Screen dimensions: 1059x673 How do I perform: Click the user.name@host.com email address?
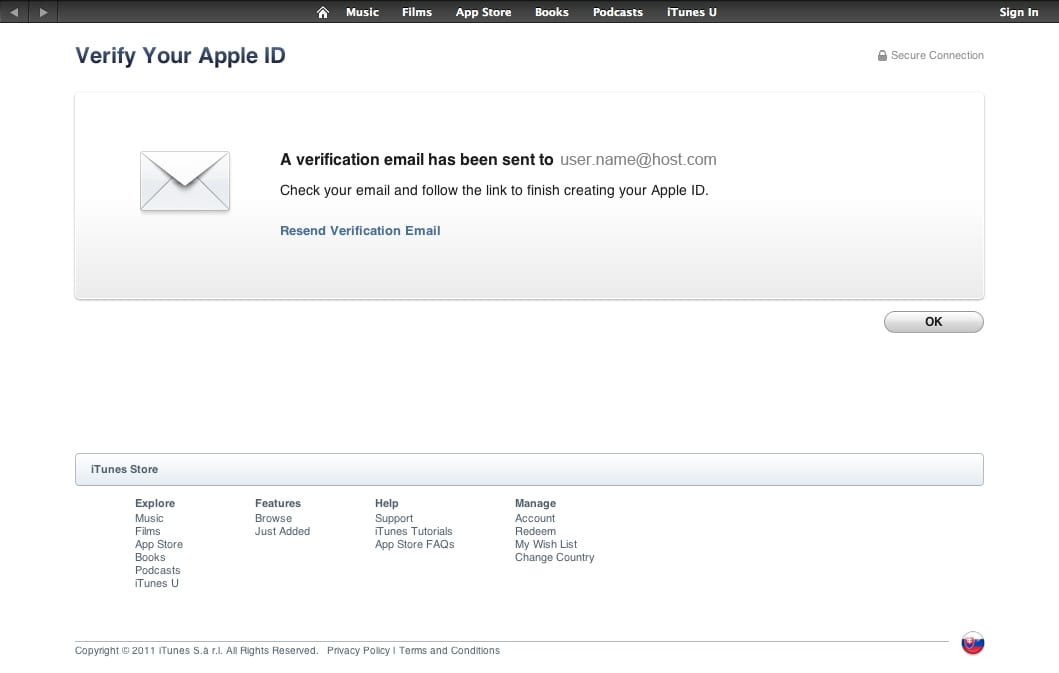pyautogui.click(x=638, y=159)
